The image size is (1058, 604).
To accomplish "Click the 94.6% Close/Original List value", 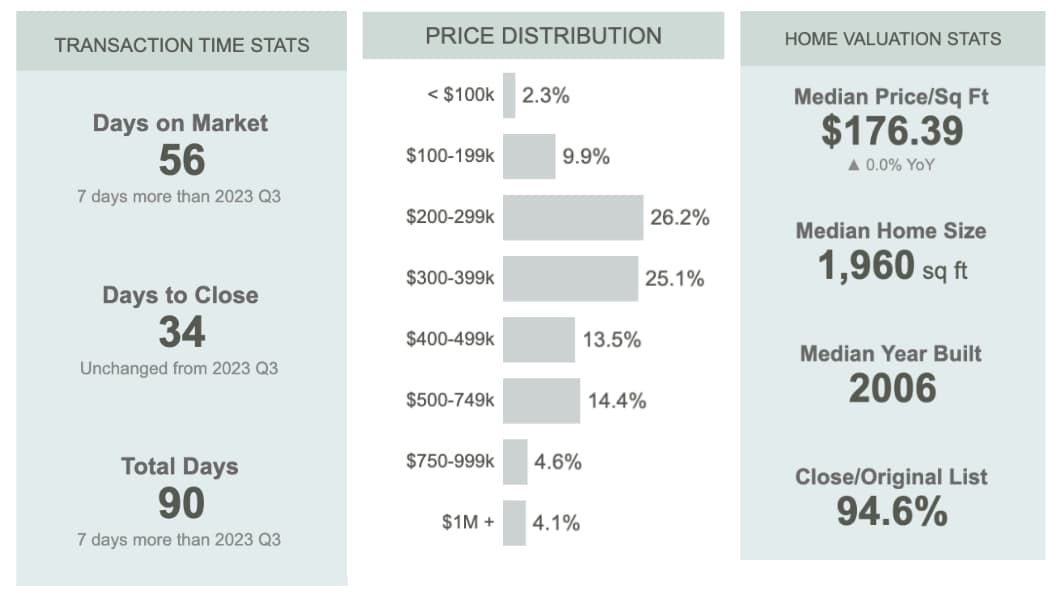I will point(892,511).
